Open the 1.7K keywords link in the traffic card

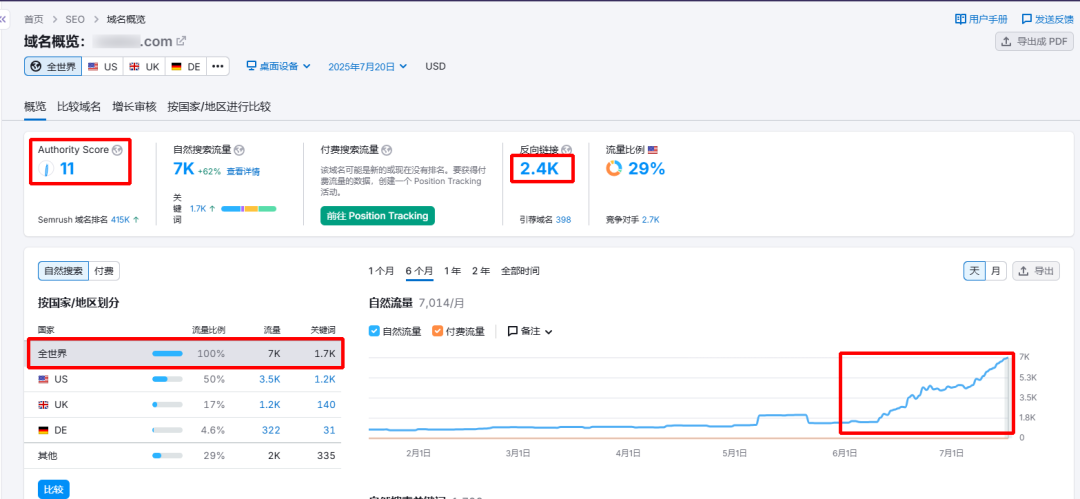tap(198, 207)
